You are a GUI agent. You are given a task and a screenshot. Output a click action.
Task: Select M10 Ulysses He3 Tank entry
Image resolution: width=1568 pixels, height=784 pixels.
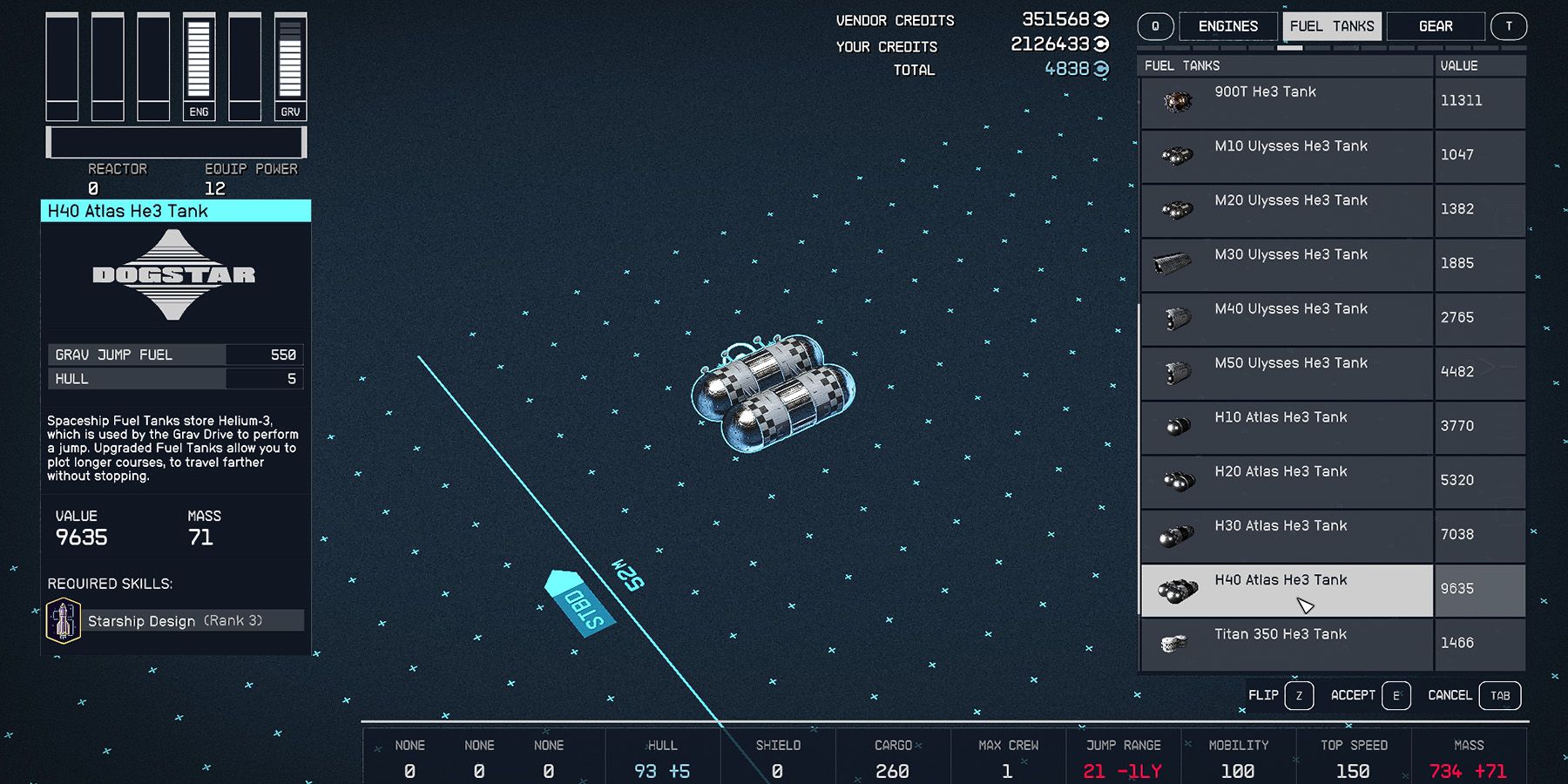1287,157
